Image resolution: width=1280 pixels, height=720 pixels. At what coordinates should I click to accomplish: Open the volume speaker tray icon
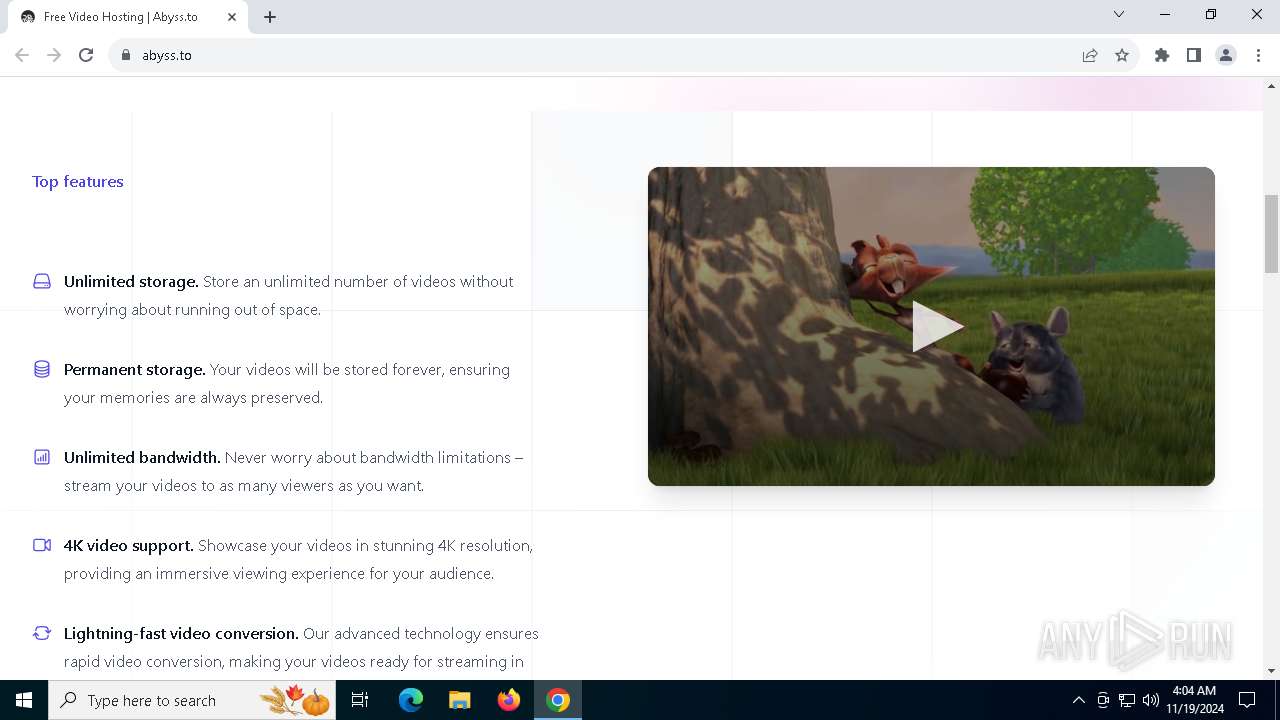1151,700
